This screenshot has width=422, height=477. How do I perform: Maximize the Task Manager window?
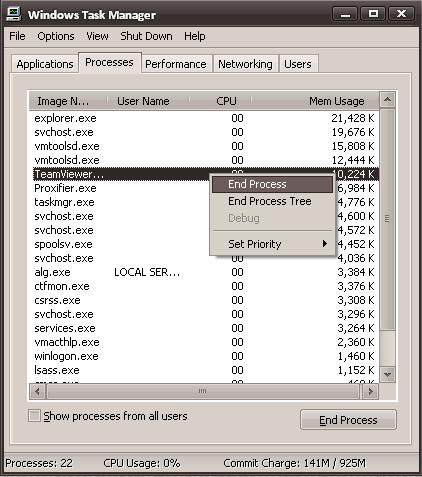(x=373, y=14)
